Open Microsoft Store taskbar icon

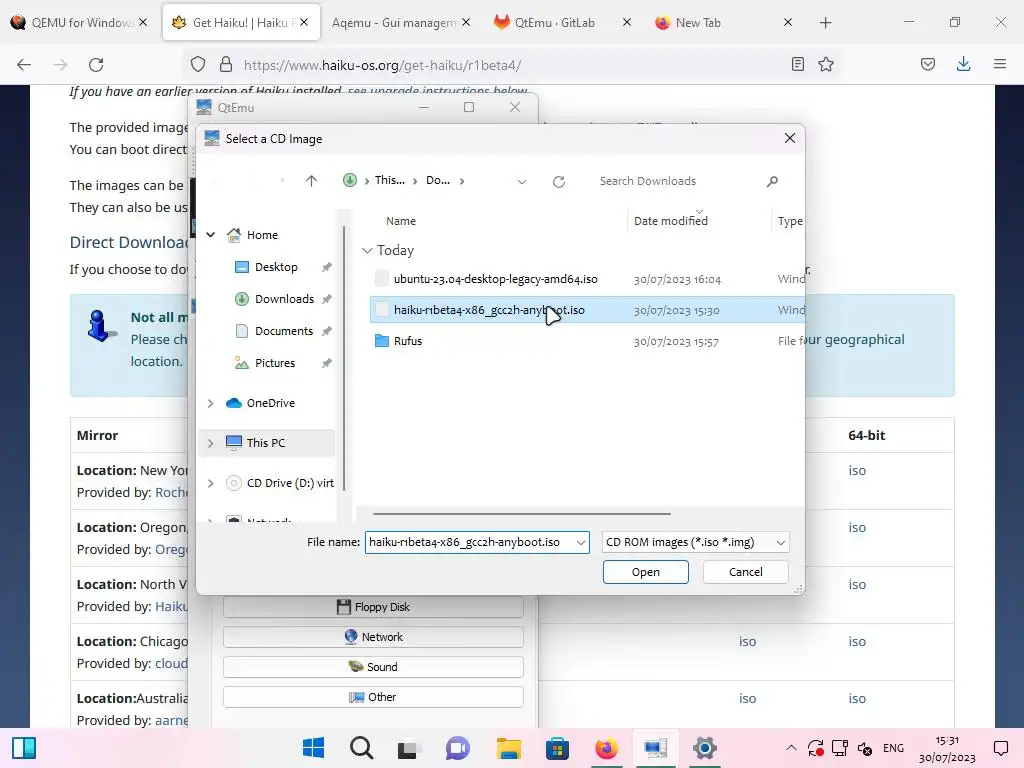point(556,748)
